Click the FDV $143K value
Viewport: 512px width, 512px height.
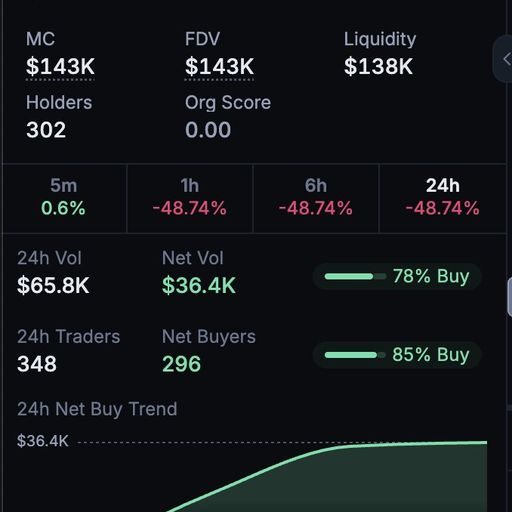point(219,66)
